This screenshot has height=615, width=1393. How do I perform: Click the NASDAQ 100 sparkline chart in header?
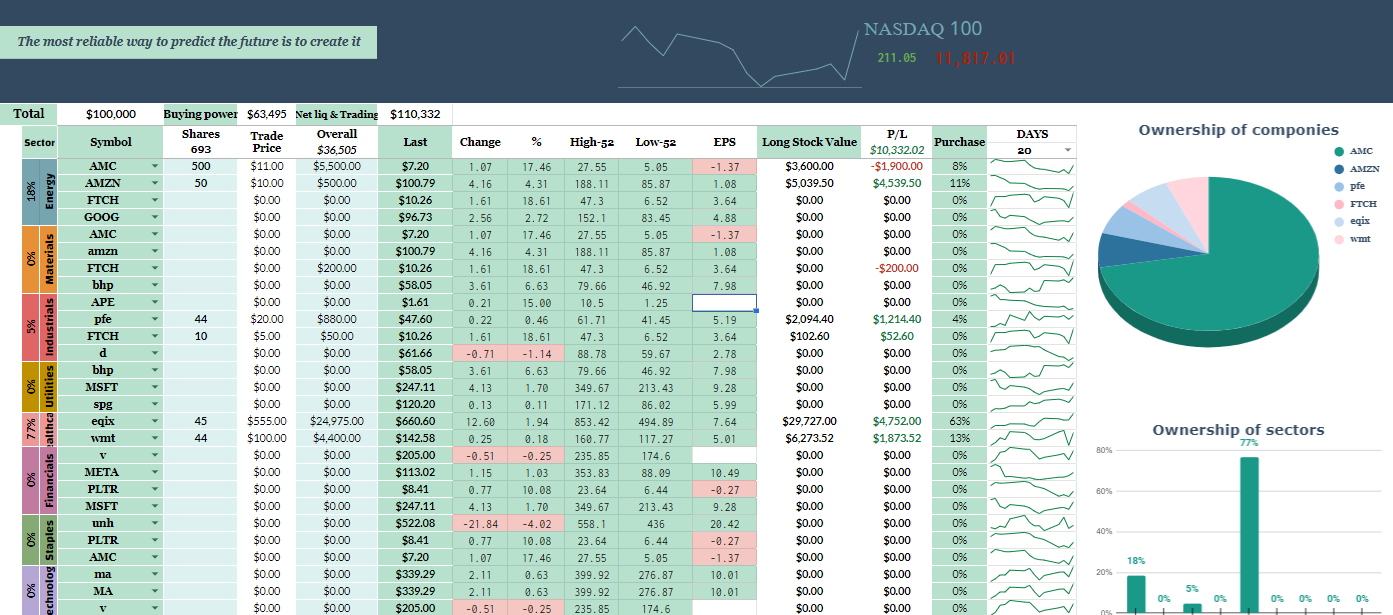740,57
